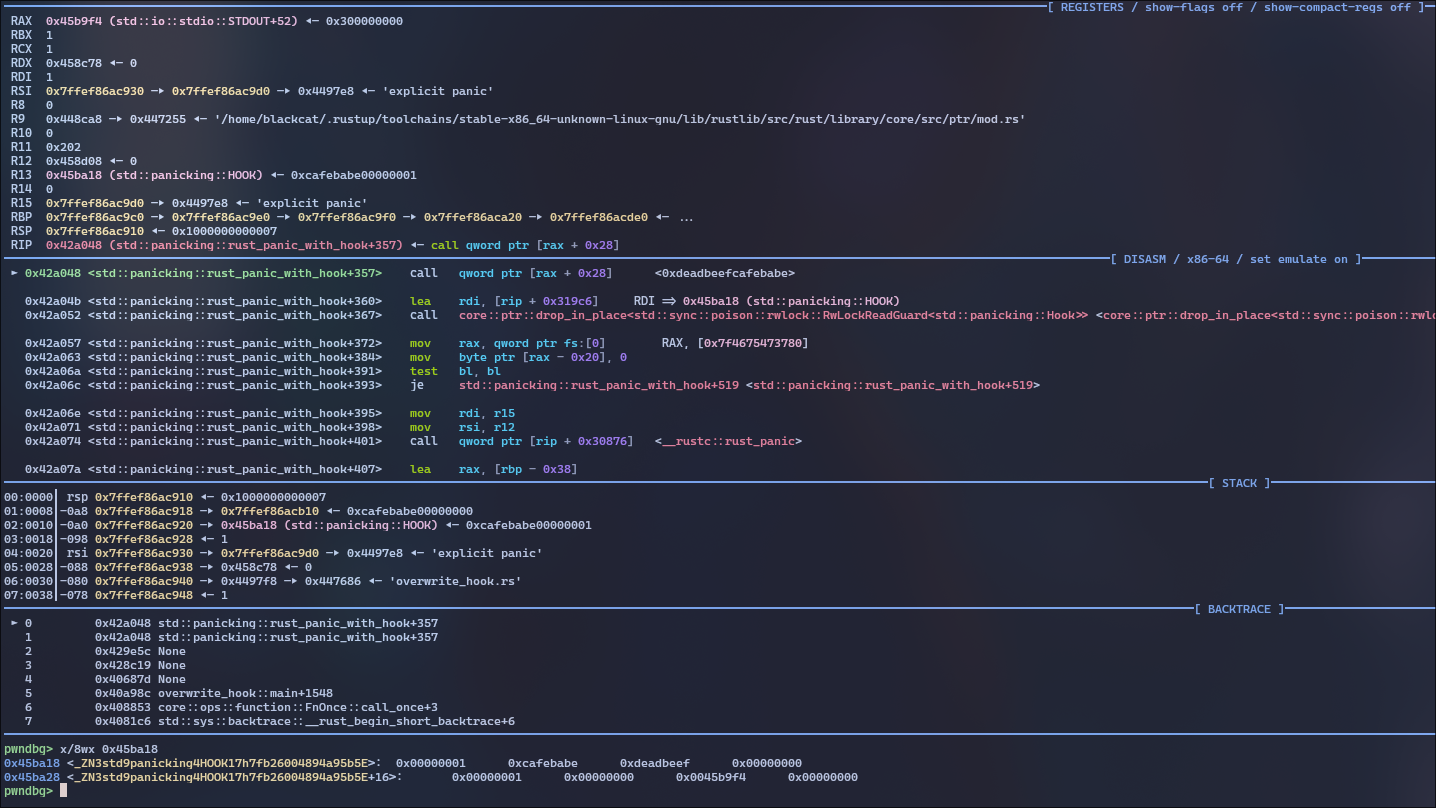Click the RIP register label
Image resolution: width=1436 pixels, height=808 pixels.
(21, 245)
